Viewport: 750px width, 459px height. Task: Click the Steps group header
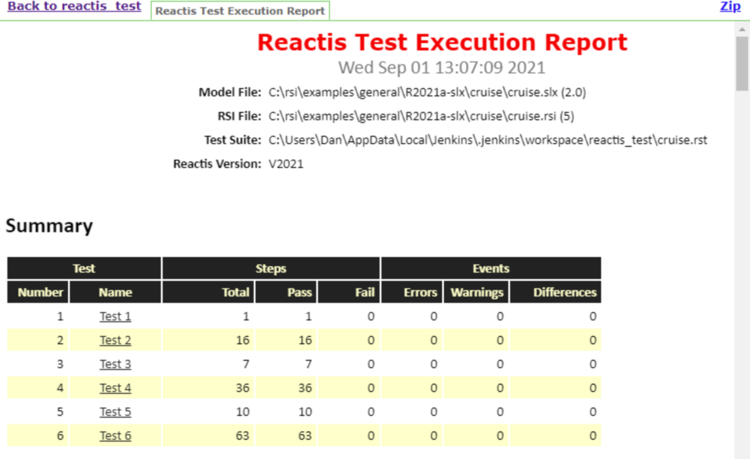(271, 268)
